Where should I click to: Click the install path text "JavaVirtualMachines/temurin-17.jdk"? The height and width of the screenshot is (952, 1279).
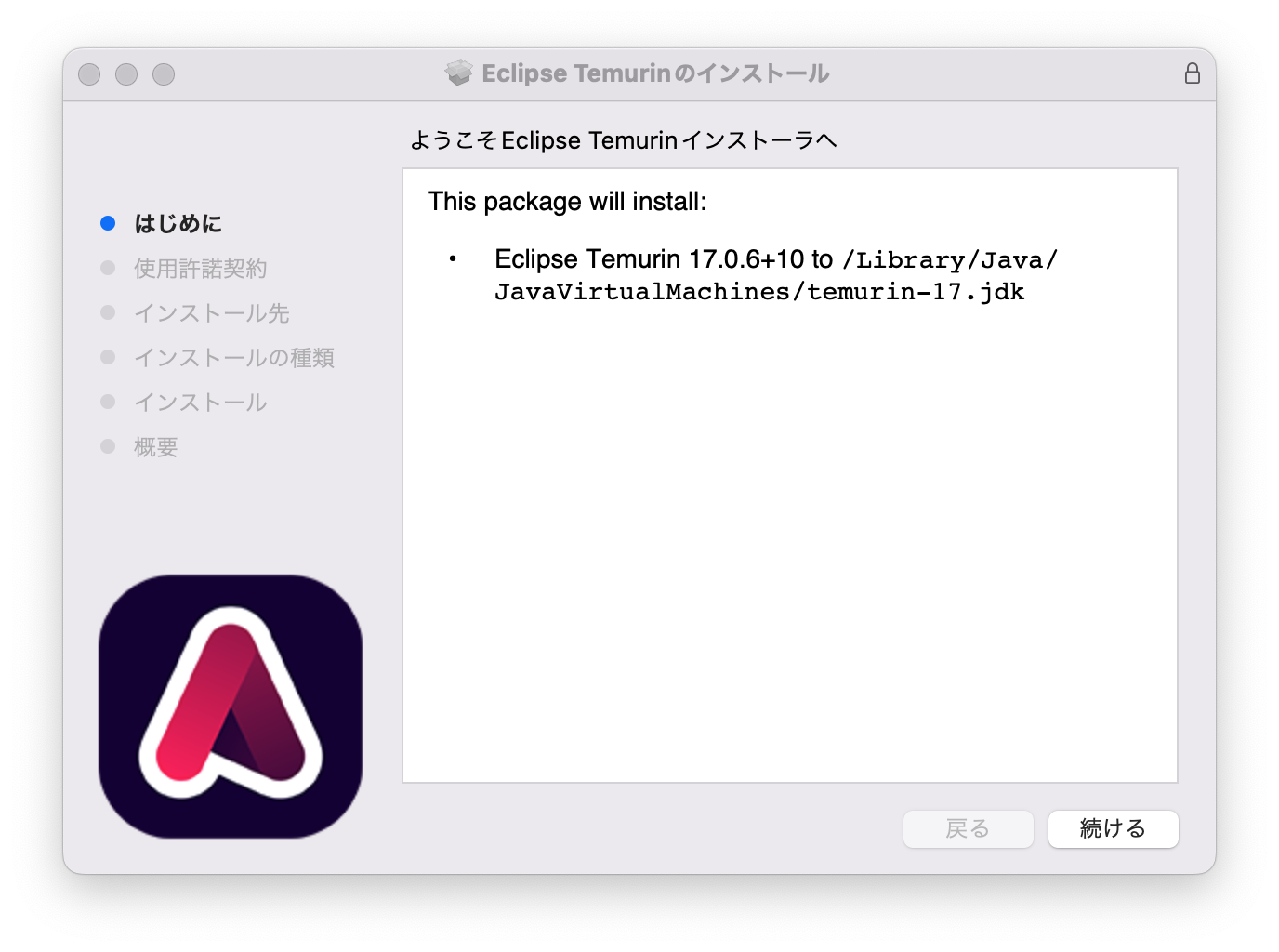click(x=759, y=292)
